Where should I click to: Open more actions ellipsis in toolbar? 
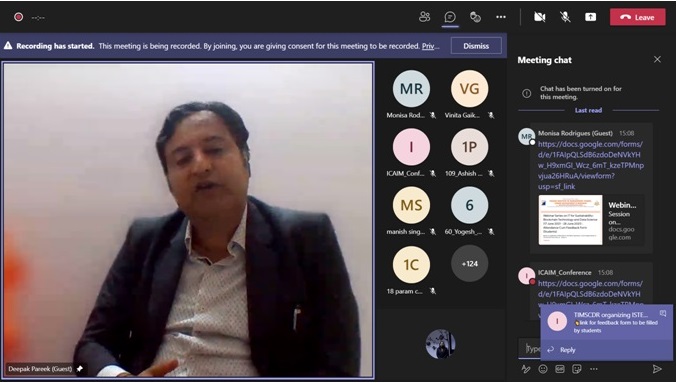click(x=501, y=17)
